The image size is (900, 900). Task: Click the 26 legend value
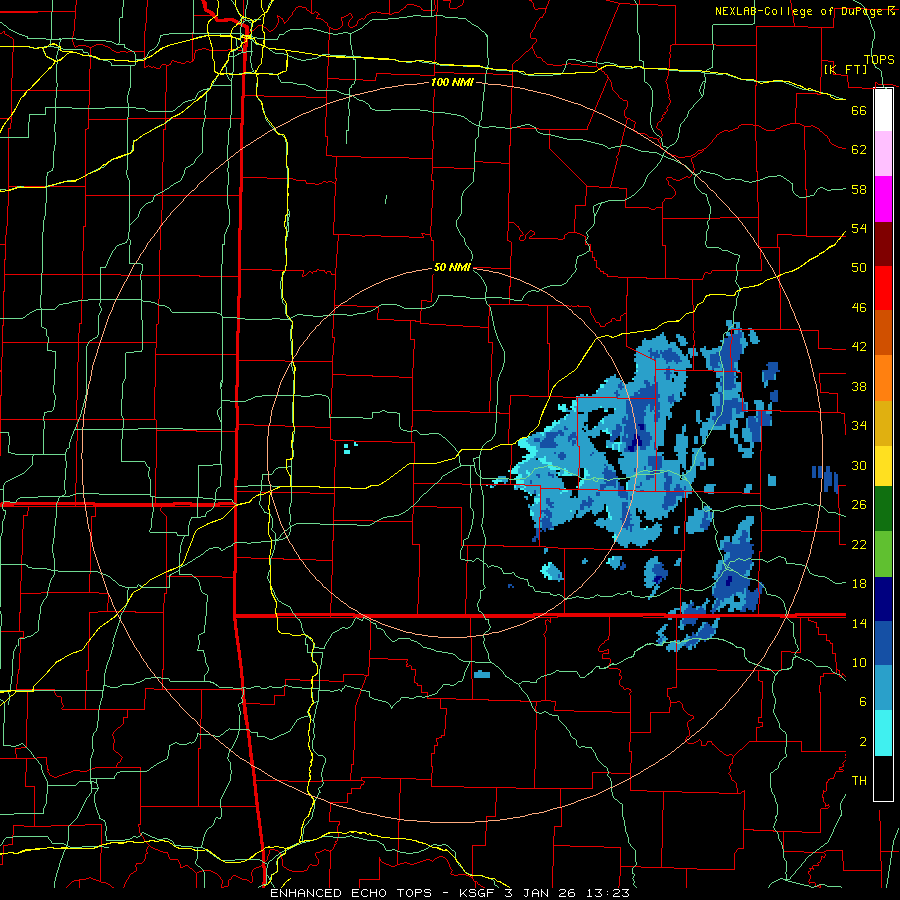tap(859, 505)
